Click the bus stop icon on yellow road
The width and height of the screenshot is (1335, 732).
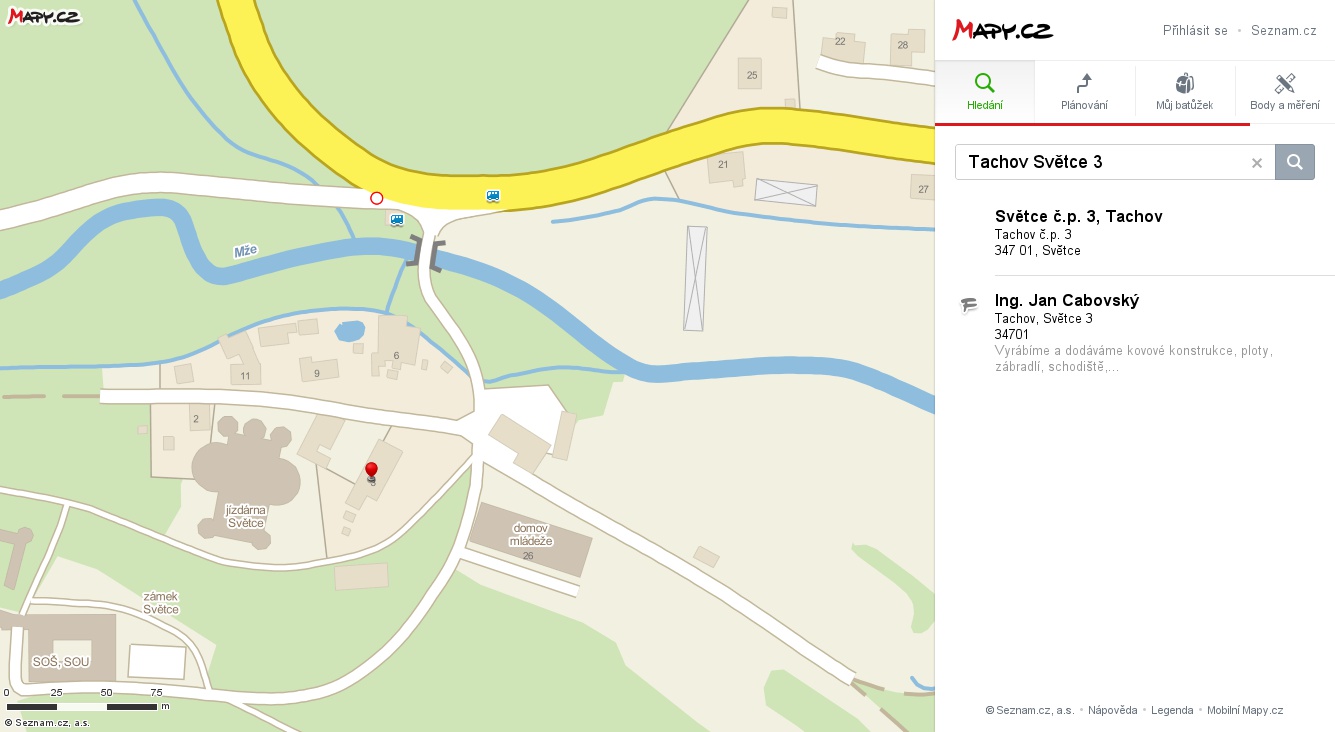click(493, 196)
